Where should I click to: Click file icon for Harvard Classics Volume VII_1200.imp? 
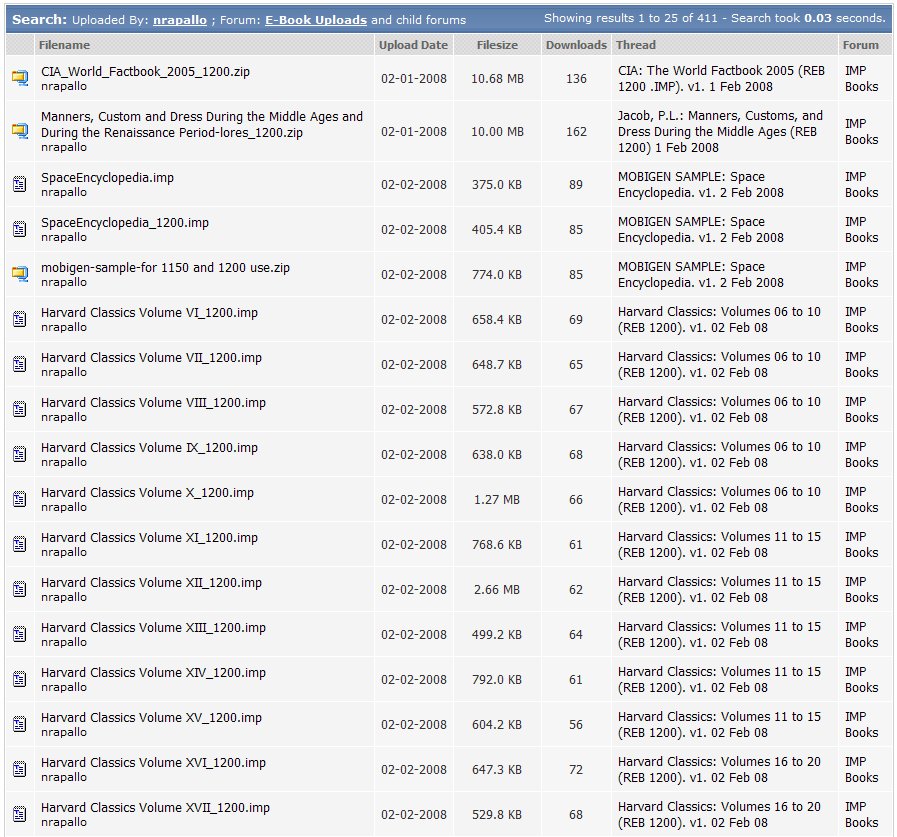[19, 364]
